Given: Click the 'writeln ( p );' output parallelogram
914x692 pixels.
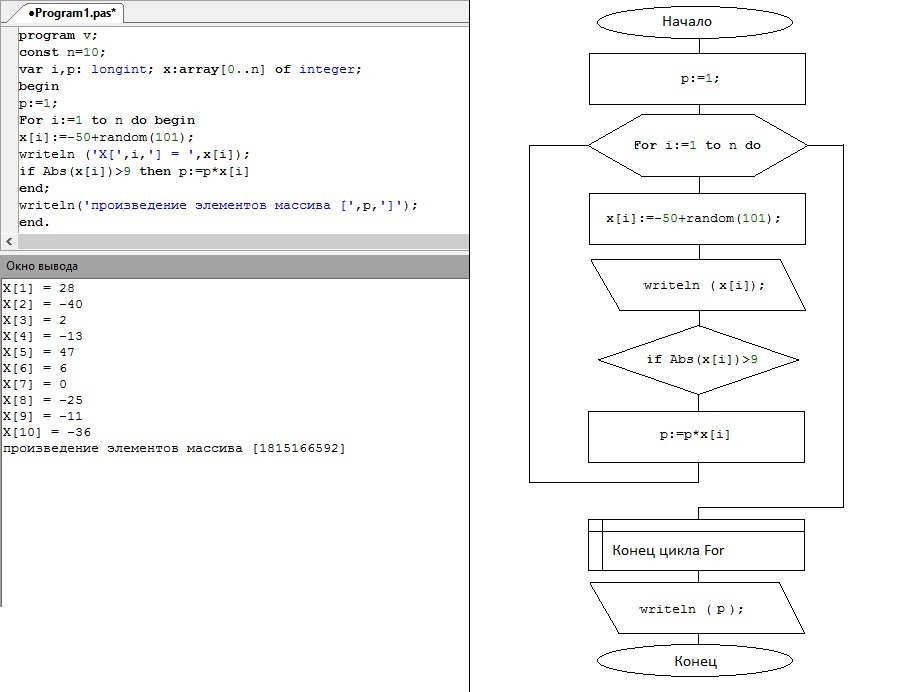Looking at the screenshot, I should click(697, 608).
